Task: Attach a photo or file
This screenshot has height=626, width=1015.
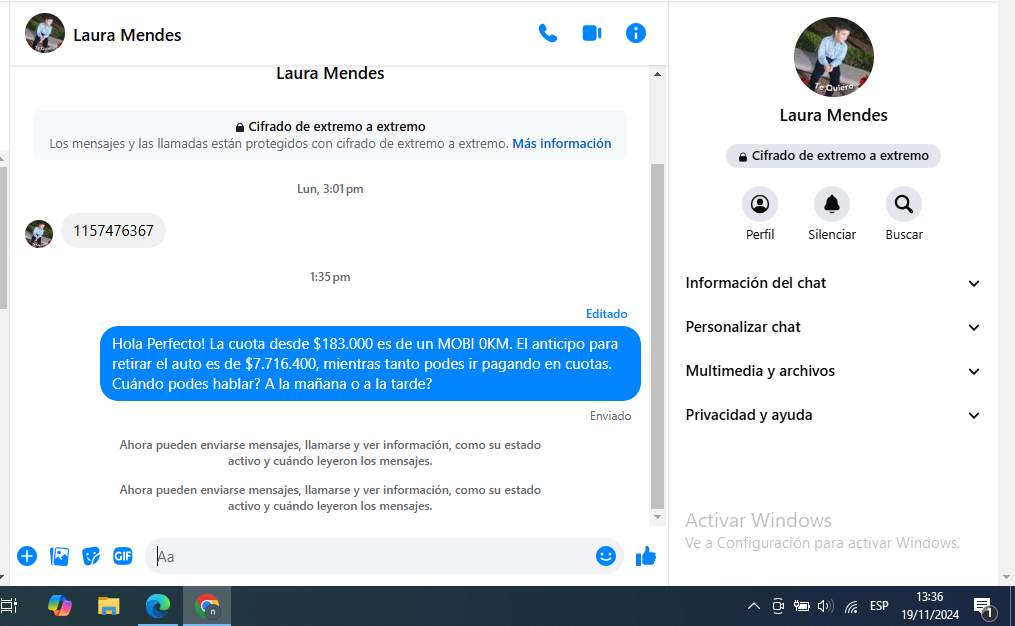Action: click(x=59, y=556)
